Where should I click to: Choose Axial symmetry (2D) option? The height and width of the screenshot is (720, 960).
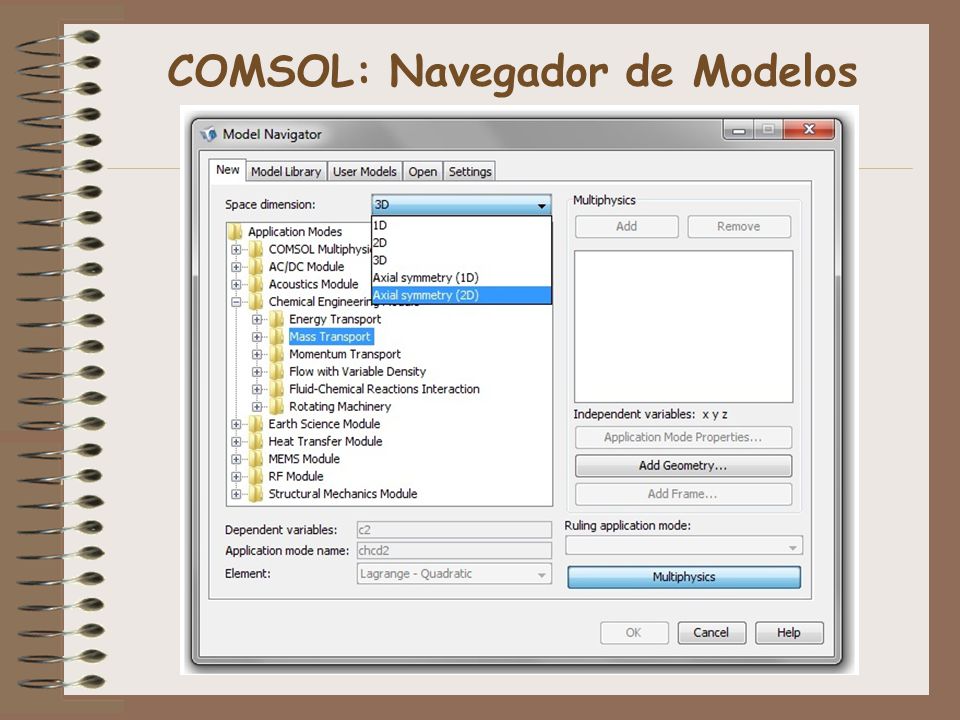[462, 295]
